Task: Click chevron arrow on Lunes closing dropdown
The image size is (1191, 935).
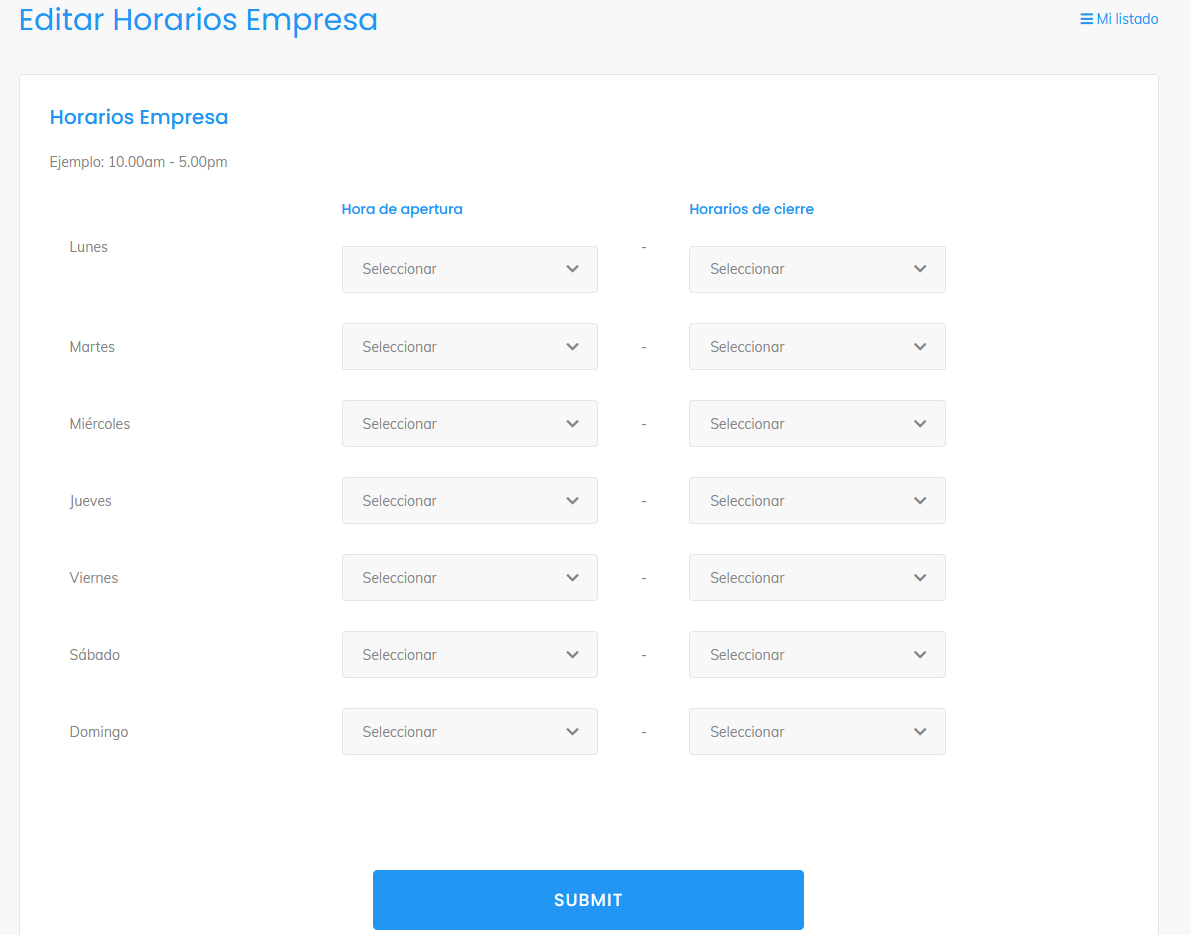Action: 920,269
